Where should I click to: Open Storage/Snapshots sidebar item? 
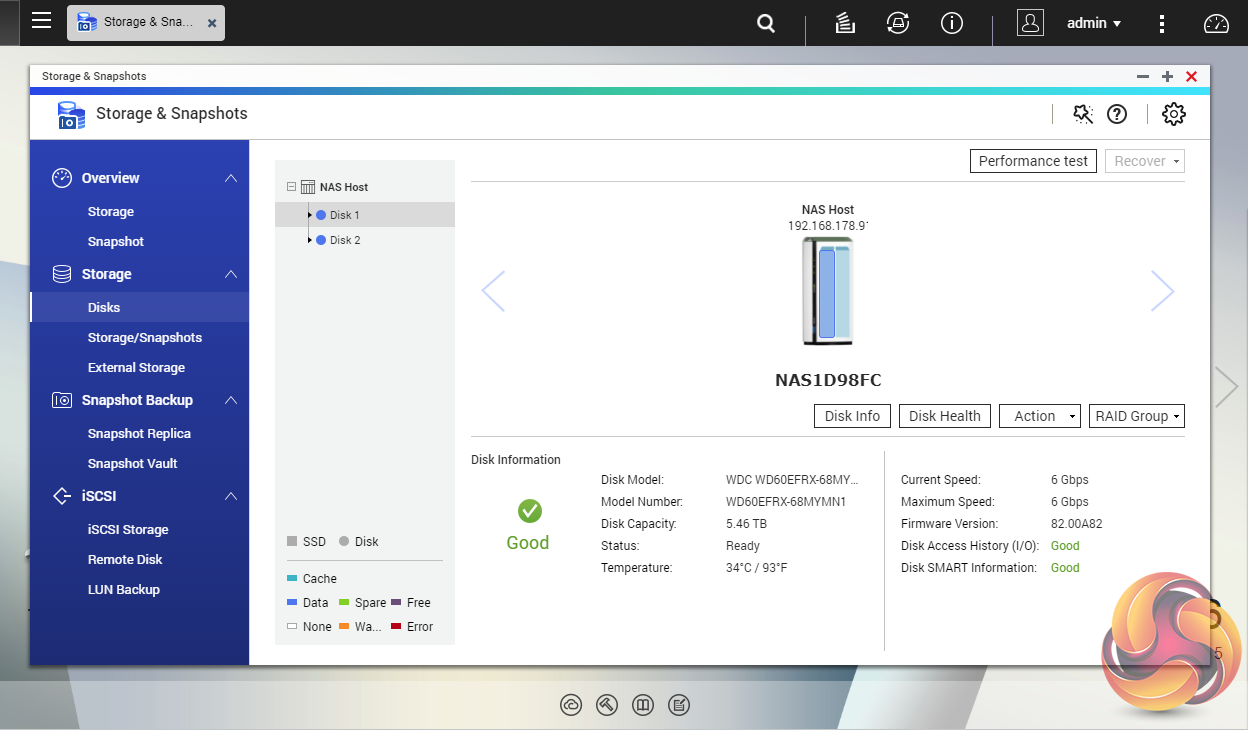(x=145, y=338)
